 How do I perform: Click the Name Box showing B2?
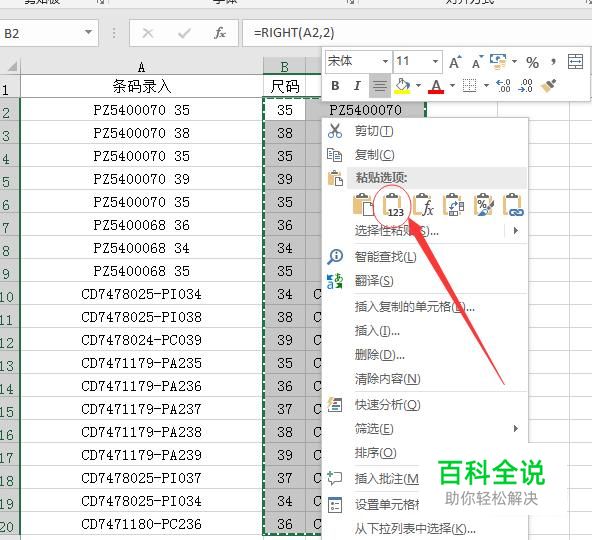pos(42,33)
